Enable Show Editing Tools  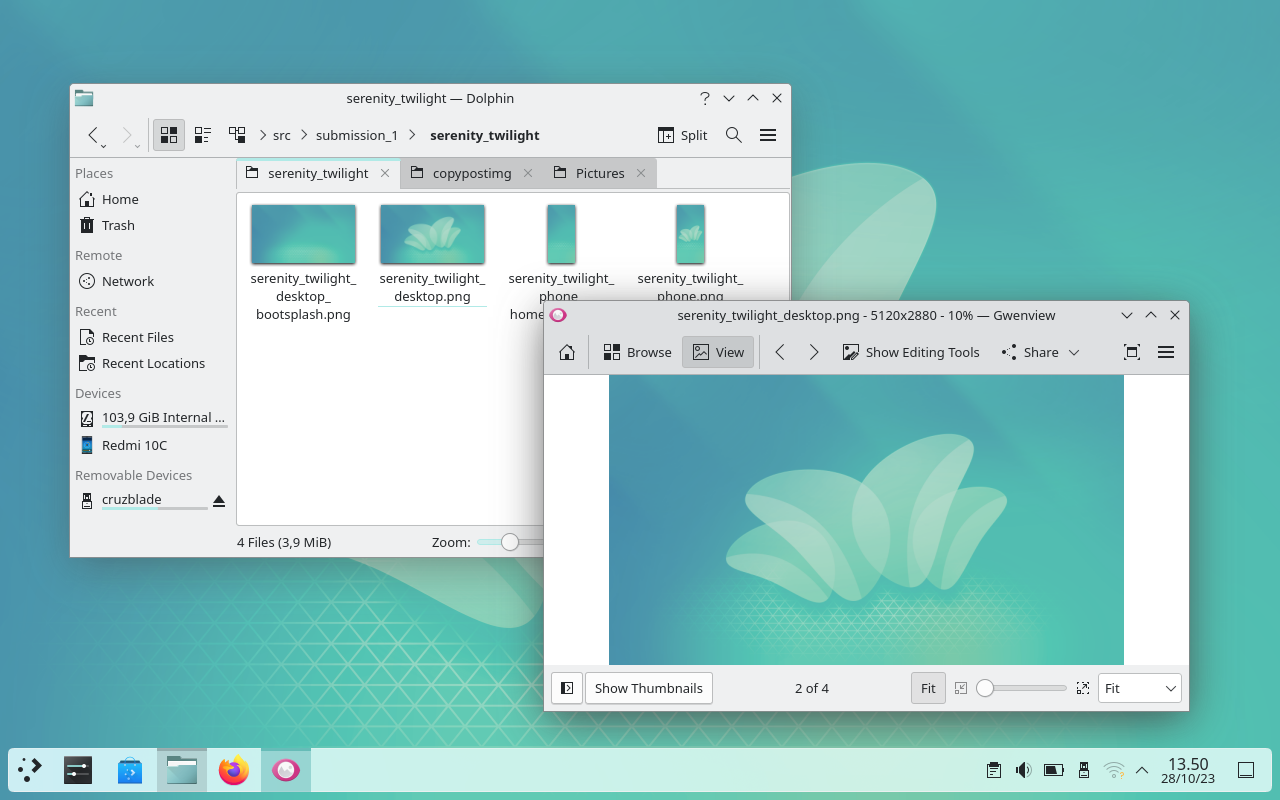point(910,352)
